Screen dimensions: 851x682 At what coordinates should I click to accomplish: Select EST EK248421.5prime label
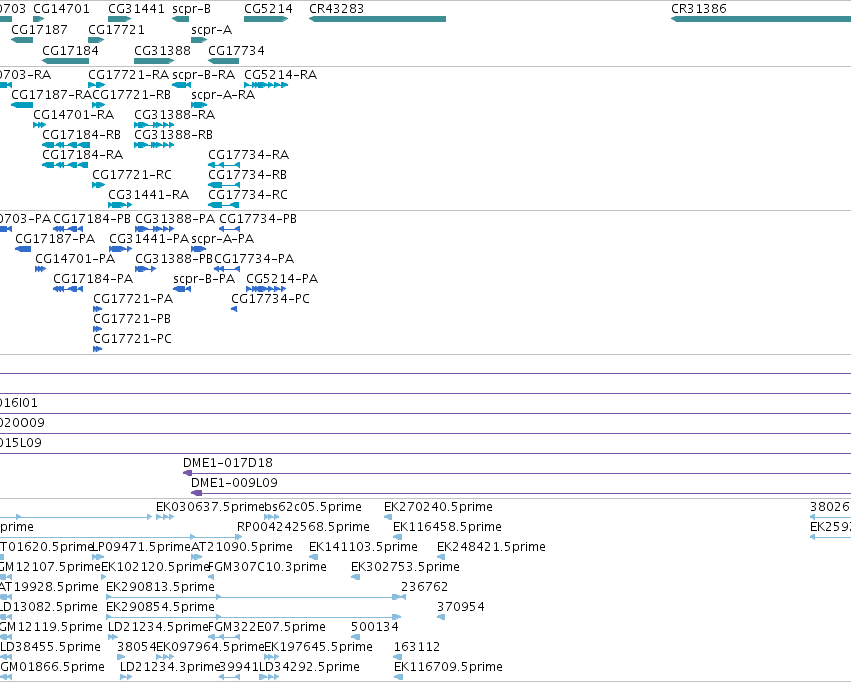tap(491, 547)
